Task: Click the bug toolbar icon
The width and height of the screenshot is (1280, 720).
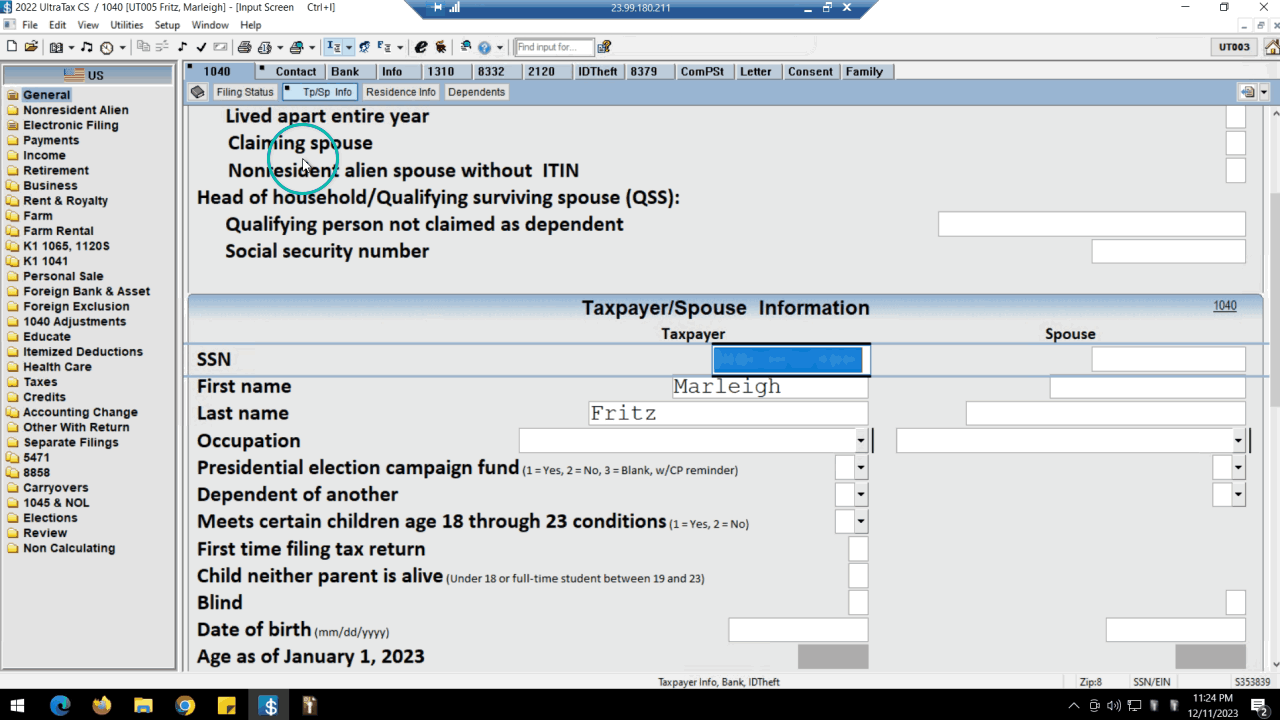Action: 440,47
